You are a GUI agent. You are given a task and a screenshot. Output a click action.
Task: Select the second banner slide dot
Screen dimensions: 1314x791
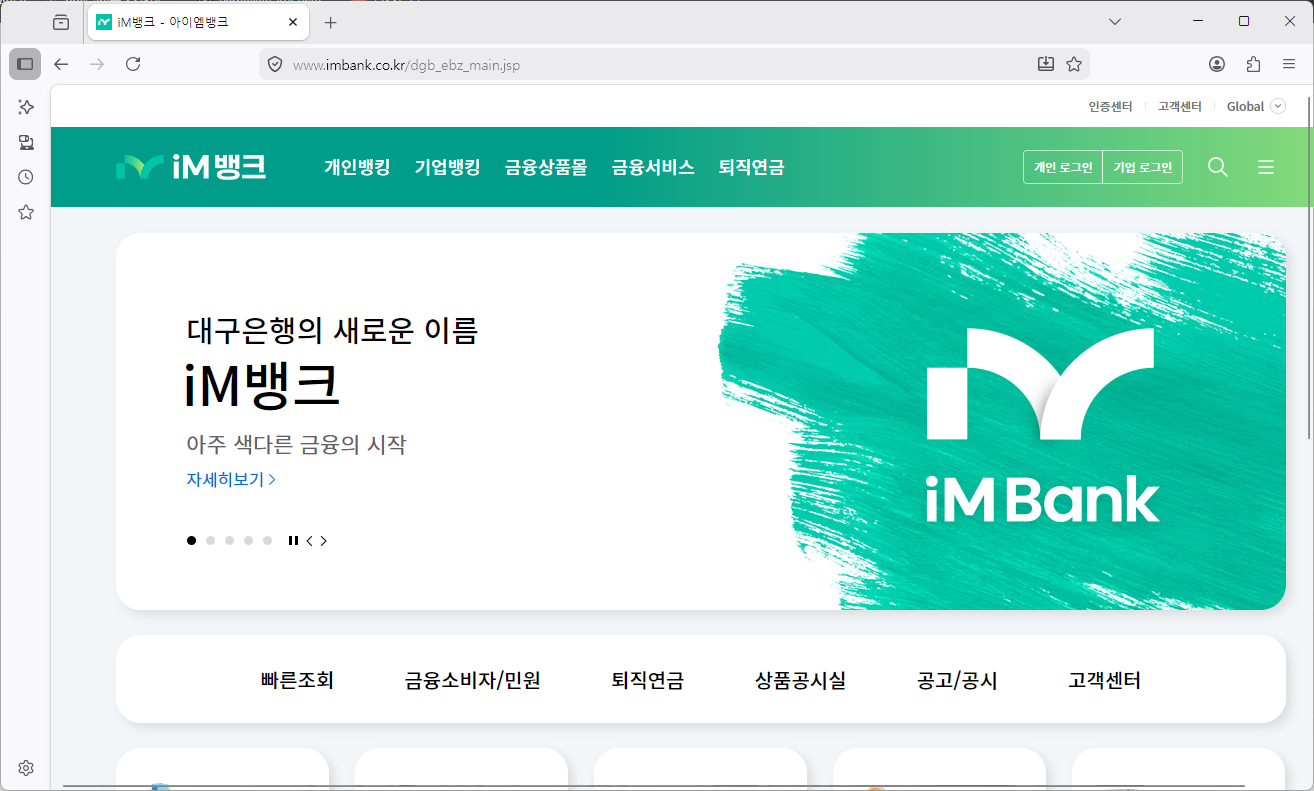pos(210,540)
